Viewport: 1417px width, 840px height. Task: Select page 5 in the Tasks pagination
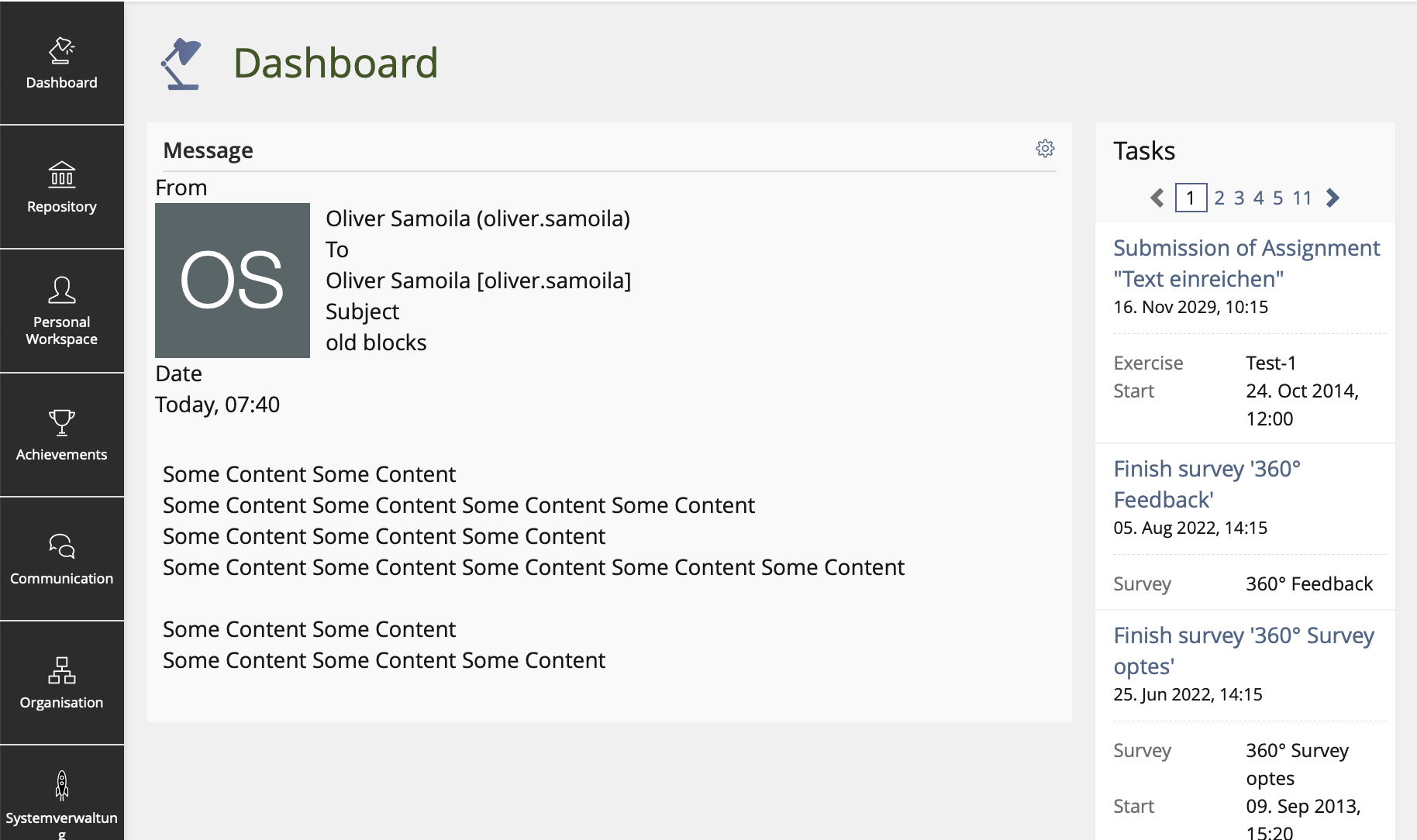coord(1277,198)
